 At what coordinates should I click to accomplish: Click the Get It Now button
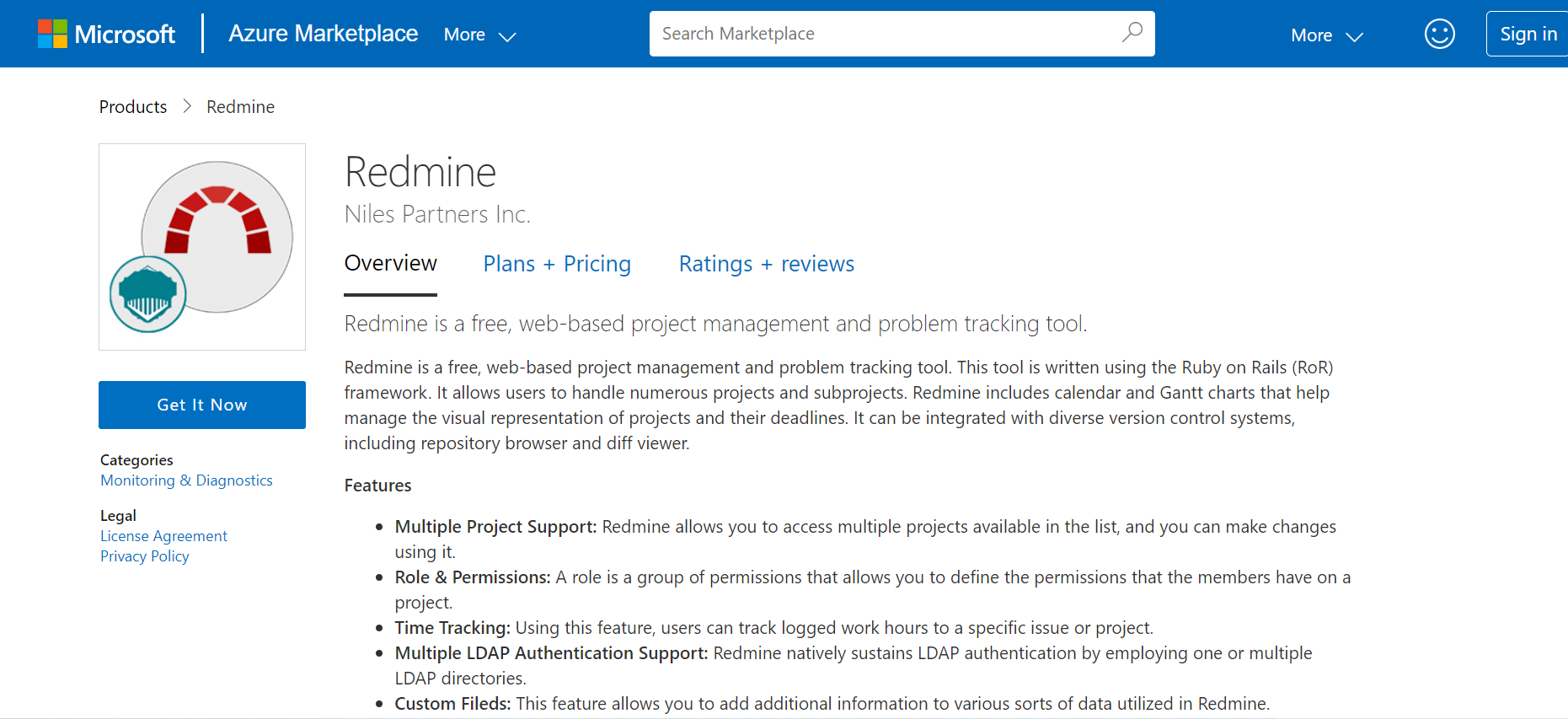pos(202,405)
